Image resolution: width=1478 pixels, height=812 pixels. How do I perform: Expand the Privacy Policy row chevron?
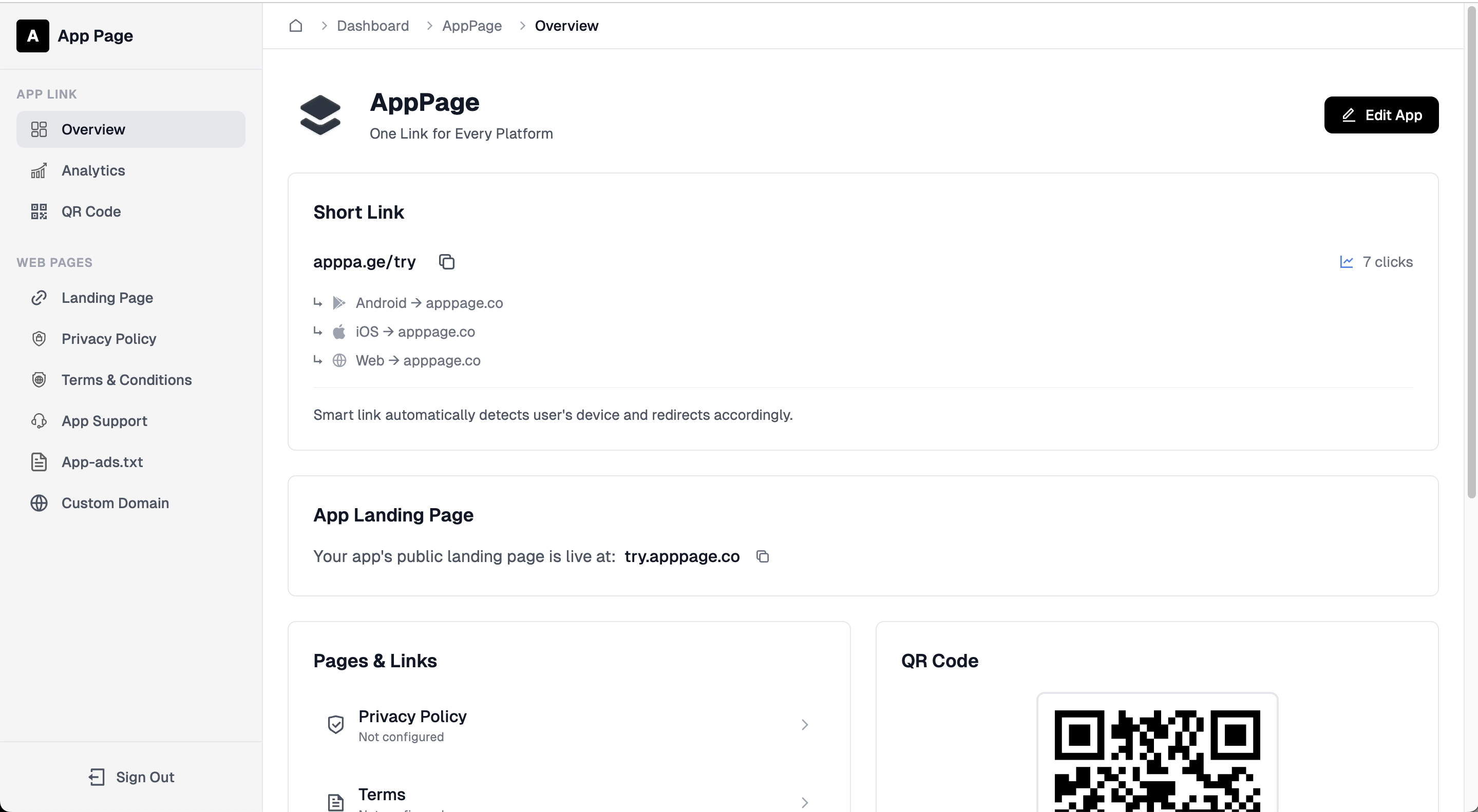804,725
